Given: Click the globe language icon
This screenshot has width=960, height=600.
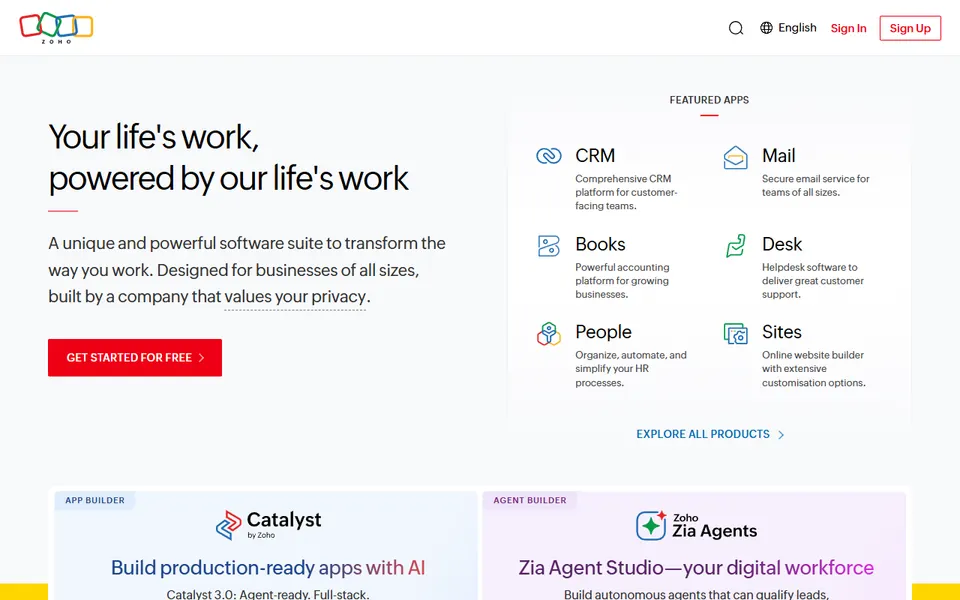Looking at the screenshot, I should [x=766, y=28].
